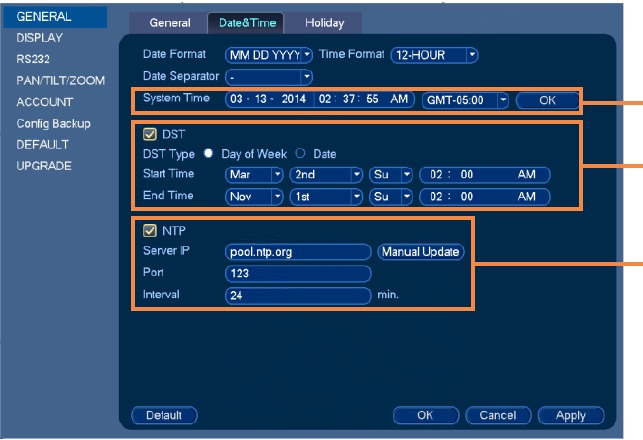This screenshot has height=440, width=643.
Task: Open the Date Separator dropdown
Action: pos(270,76)
